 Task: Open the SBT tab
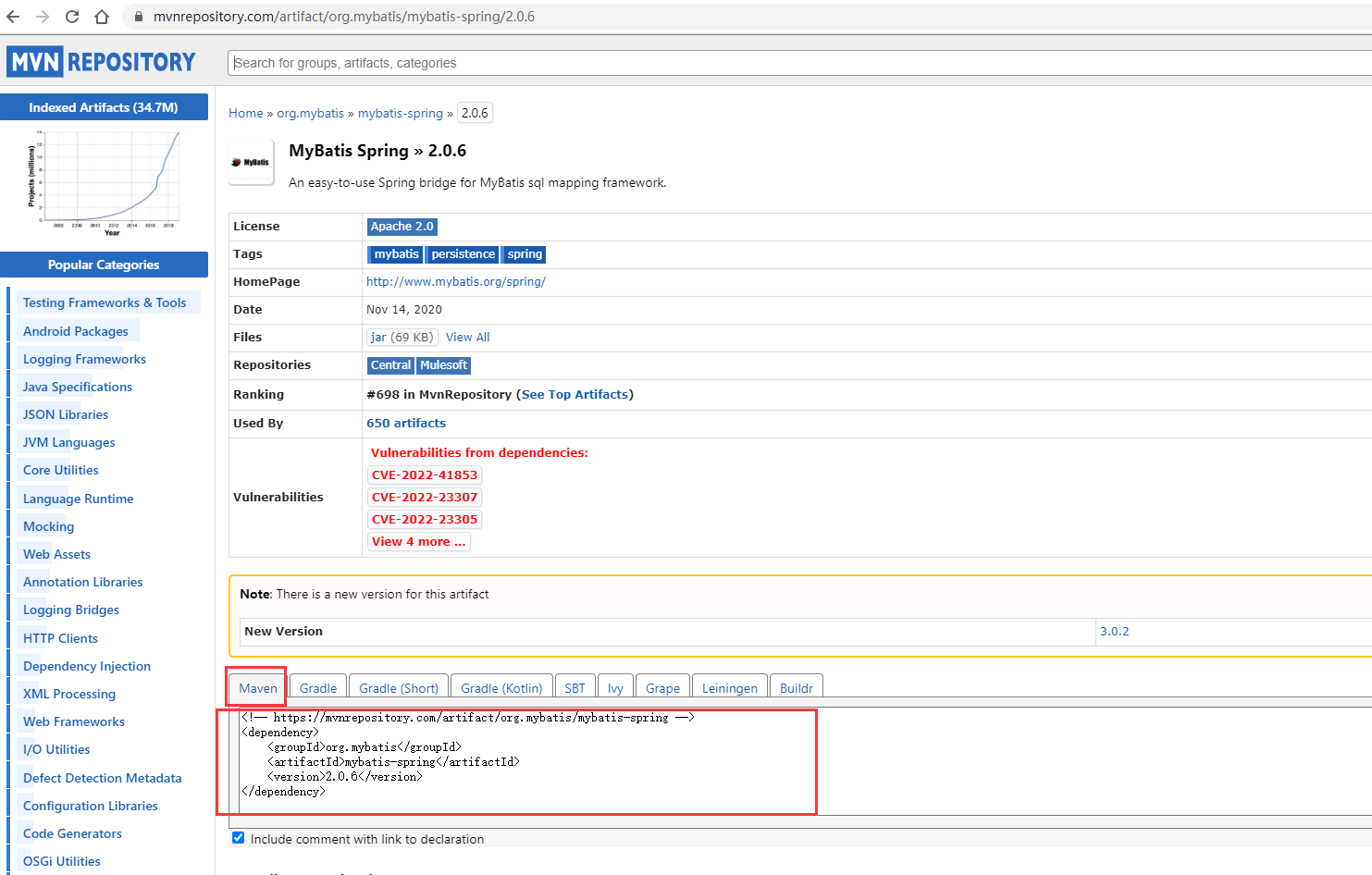[575, 688]
